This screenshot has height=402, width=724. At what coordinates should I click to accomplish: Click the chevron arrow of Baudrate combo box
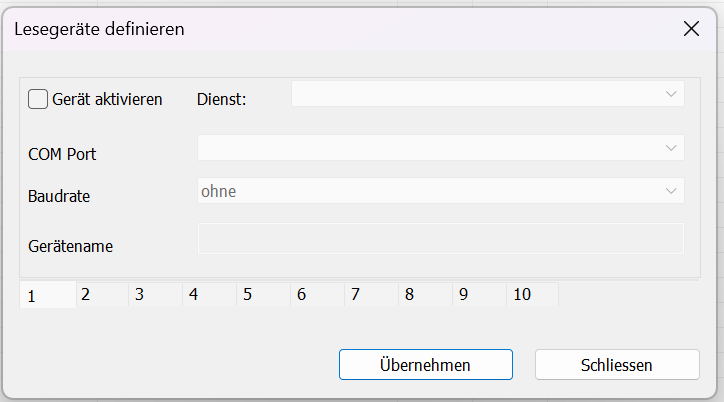pos(671,191)
